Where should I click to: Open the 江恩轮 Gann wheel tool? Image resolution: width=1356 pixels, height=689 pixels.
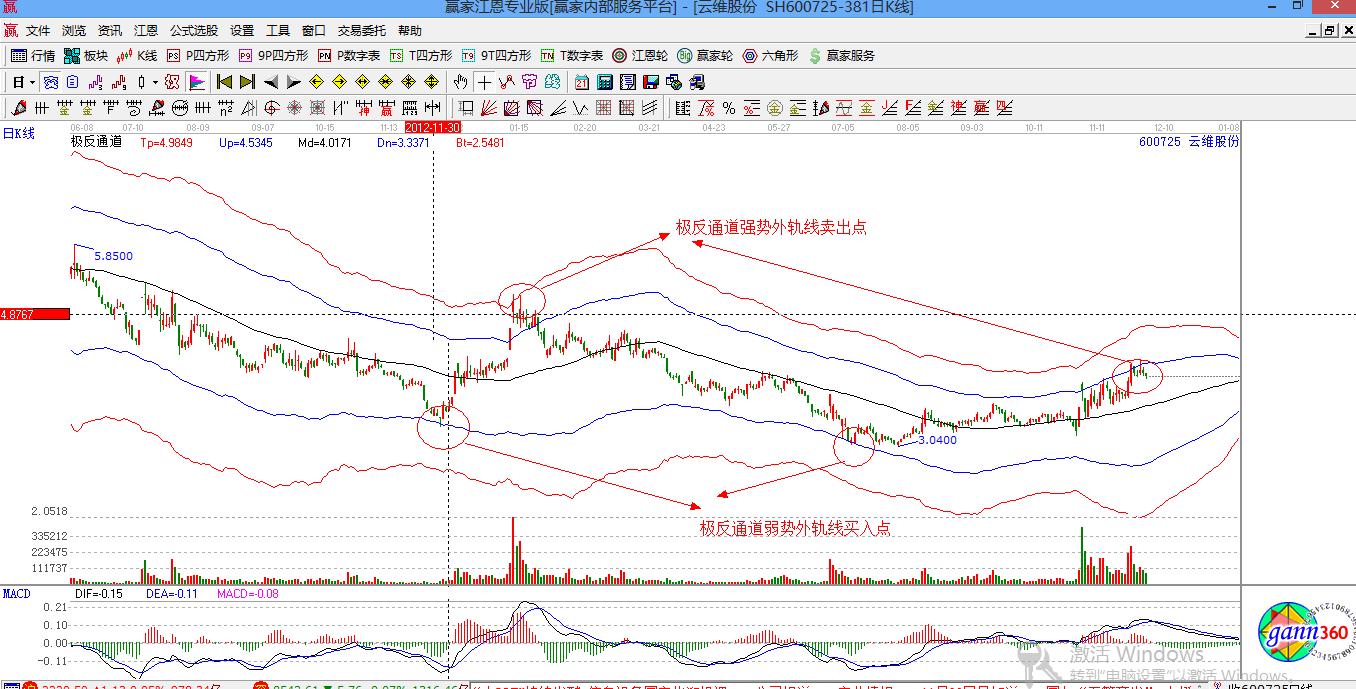coord(640,56)
